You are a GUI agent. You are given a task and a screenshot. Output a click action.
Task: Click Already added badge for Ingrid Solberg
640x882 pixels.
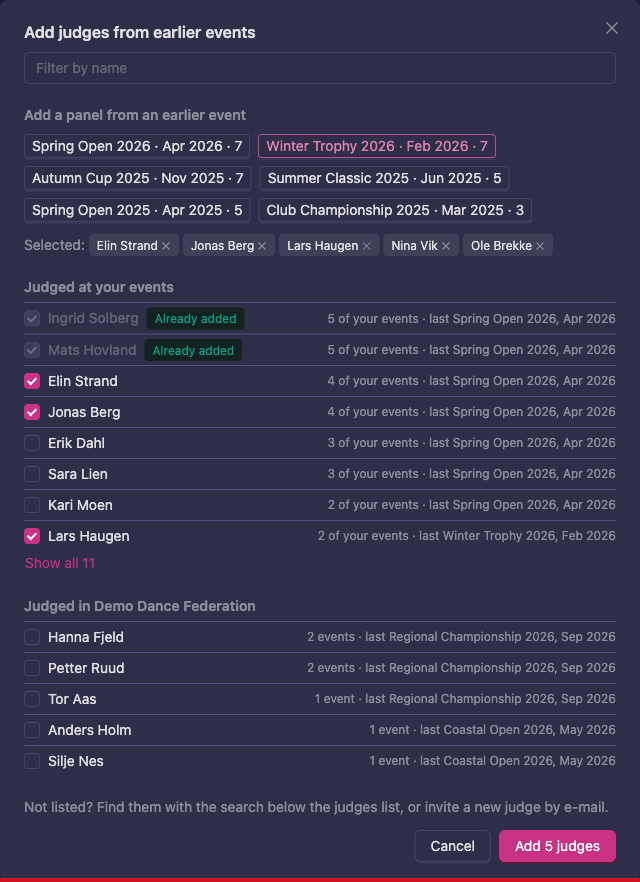click(195, 319)
